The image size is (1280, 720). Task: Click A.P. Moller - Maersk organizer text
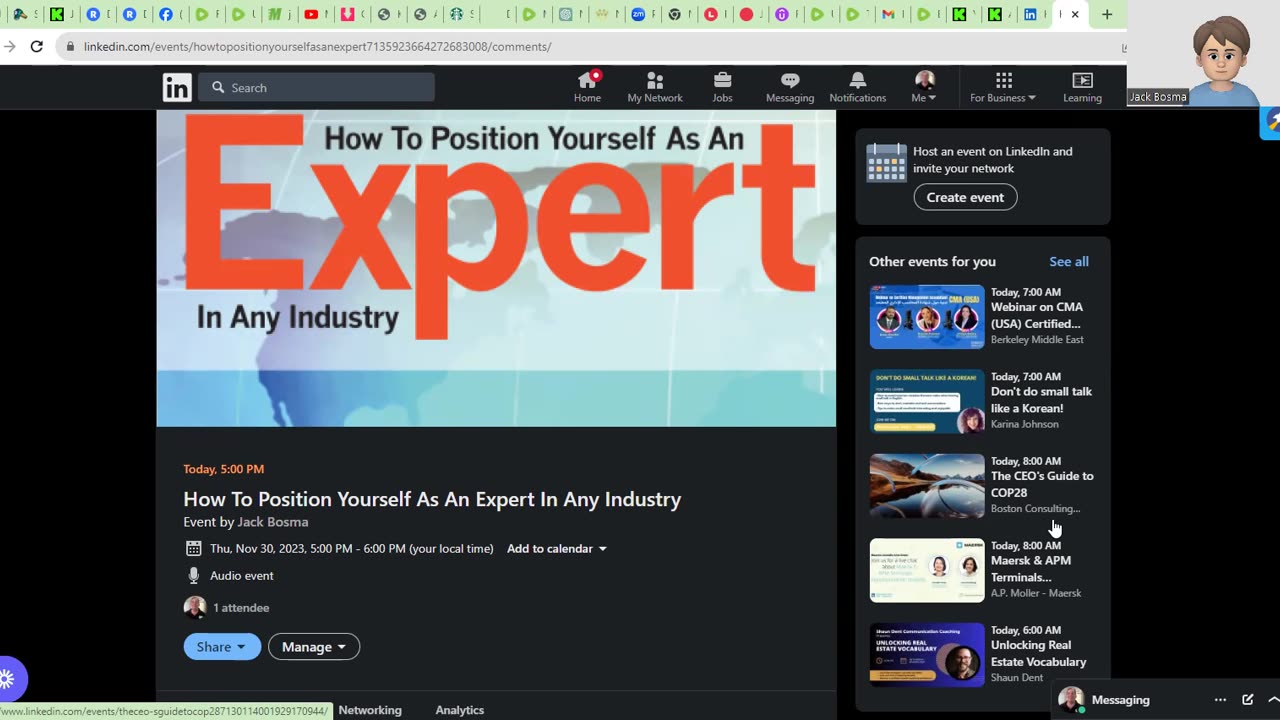pos(1036,593)
